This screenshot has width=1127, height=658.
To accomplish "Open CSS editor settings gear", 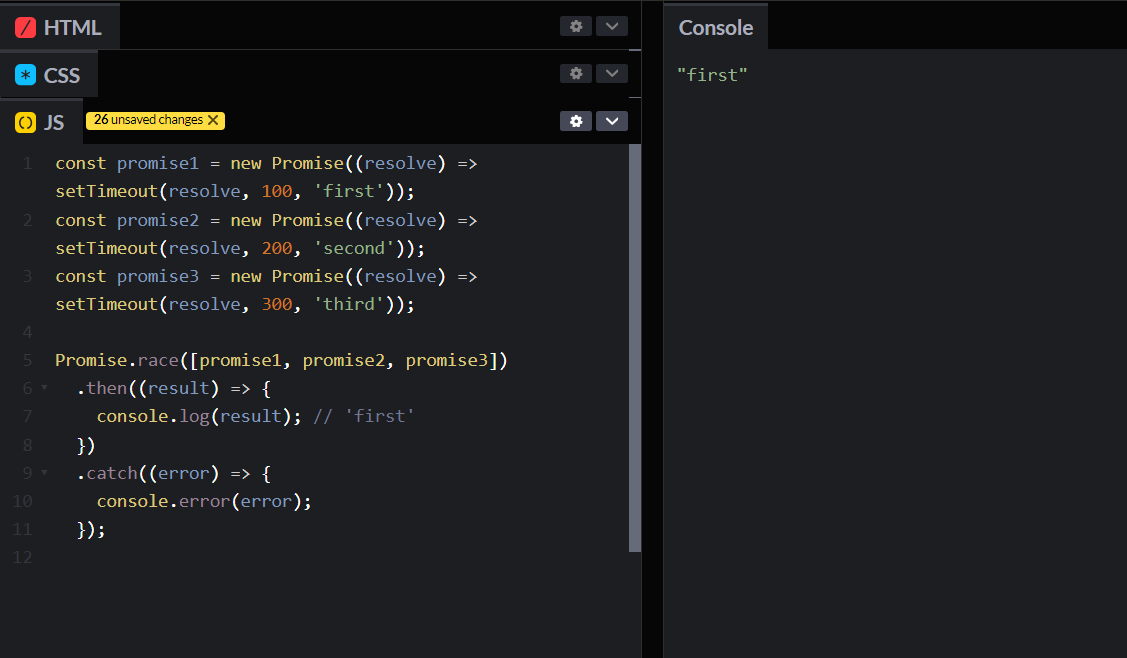I will (x=576, y=73).
